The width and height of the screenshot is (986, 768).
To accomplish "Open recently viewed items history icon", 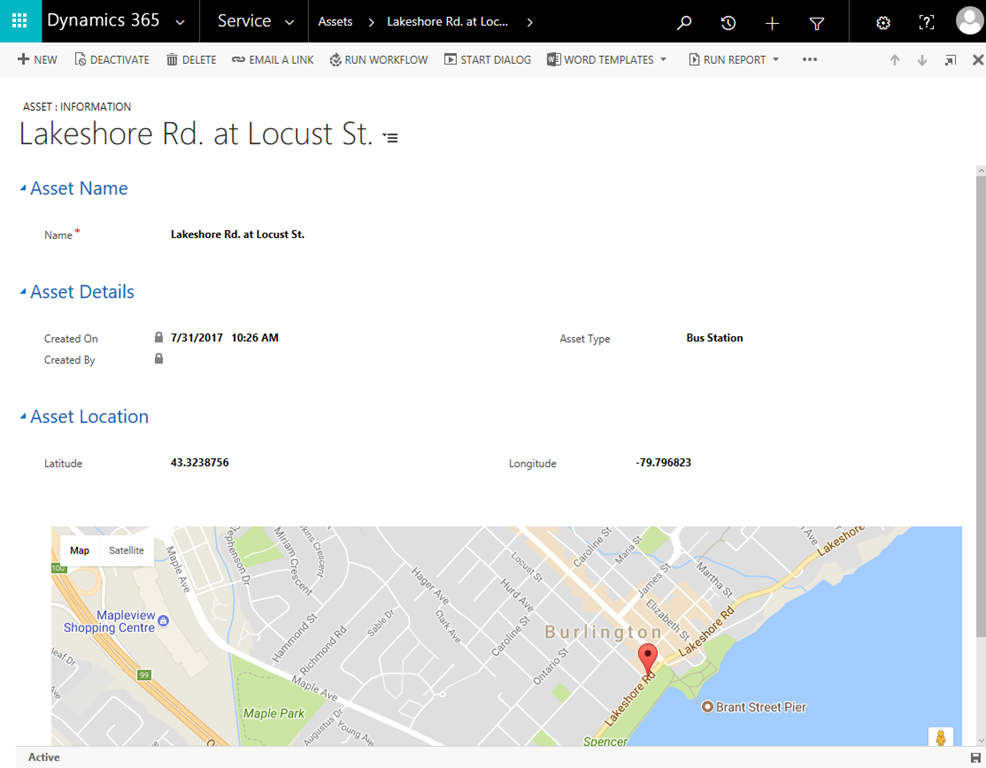I will click(728, 22).
